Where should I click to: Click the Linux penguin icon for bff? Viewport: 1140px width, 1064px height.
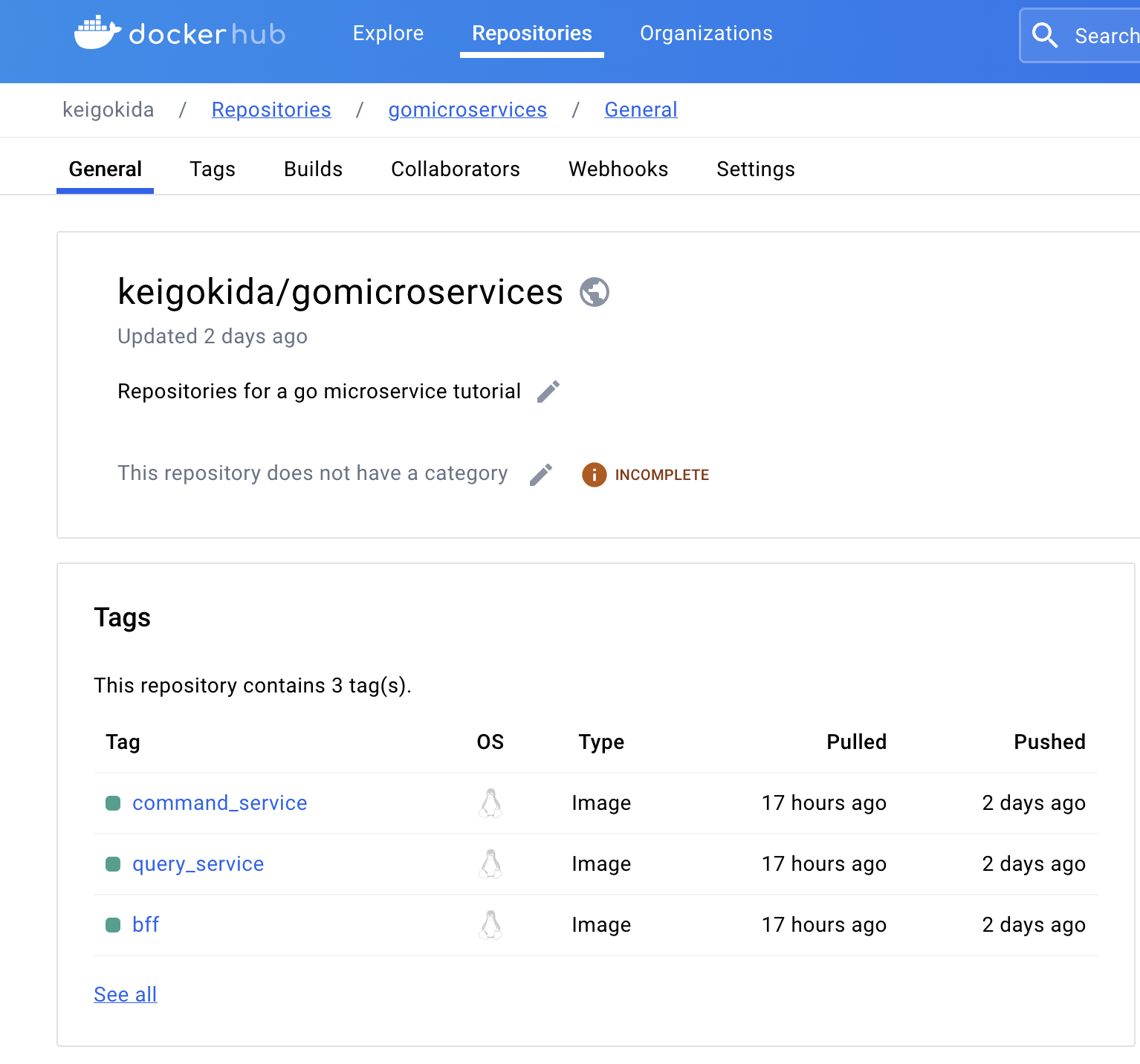(490, 925)
